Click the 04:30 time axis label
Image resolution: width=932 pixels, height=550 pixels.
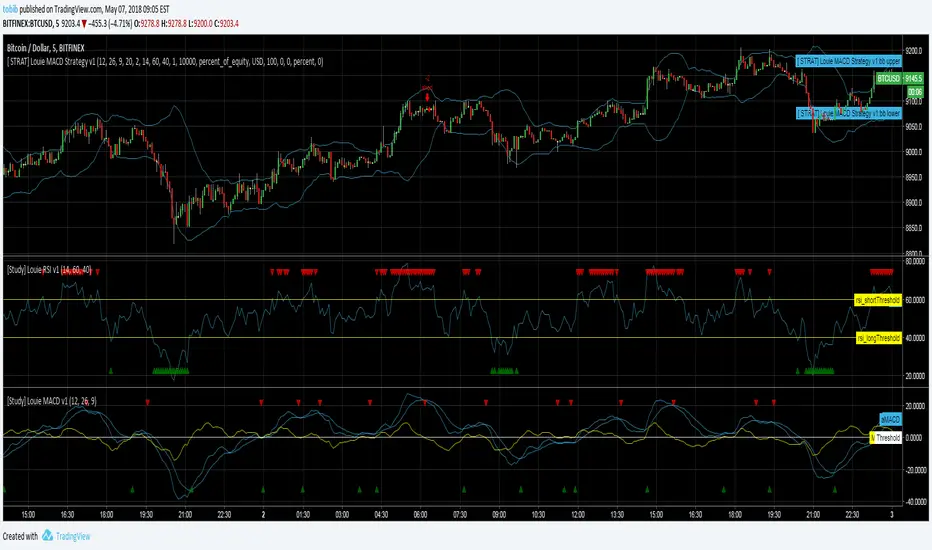[381, 515]
